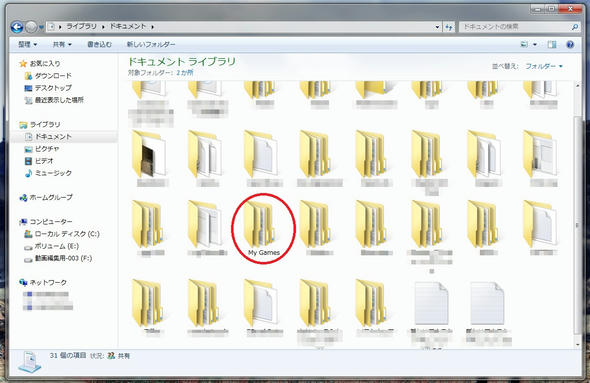Click the お気に入り star icon
Image resolution: width=590 pixels, height=383 pixels.
coord(23,64)
